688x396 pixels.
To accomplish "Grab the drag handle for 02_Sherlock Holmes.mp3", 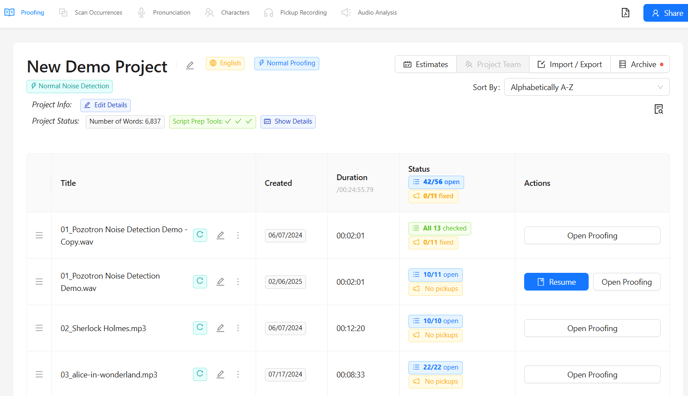I will coord(39,328).
